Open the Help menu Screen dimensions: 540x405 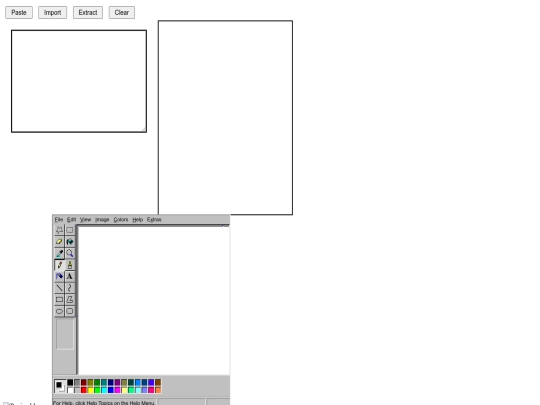(137, 219)
